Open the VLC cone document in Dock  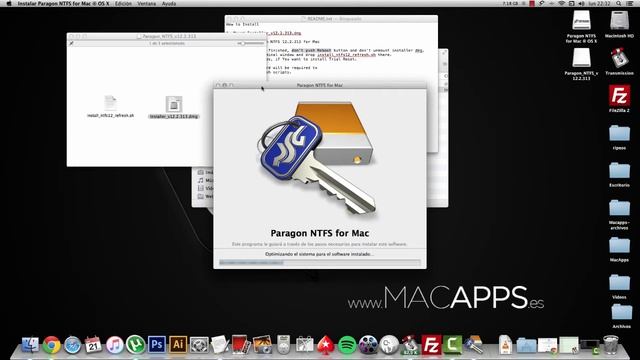(505, 345)
